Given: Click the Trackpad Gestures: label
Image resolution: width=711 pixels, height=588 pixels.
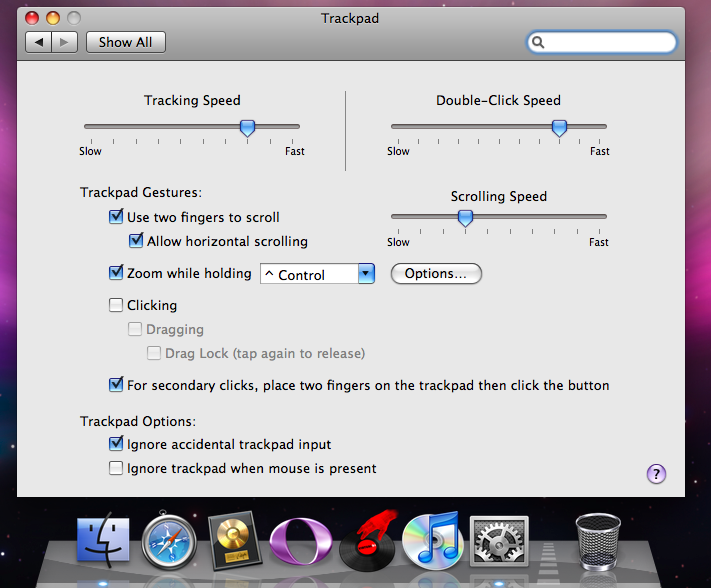Looking at the screenshot, I should (x=141, y=193).
